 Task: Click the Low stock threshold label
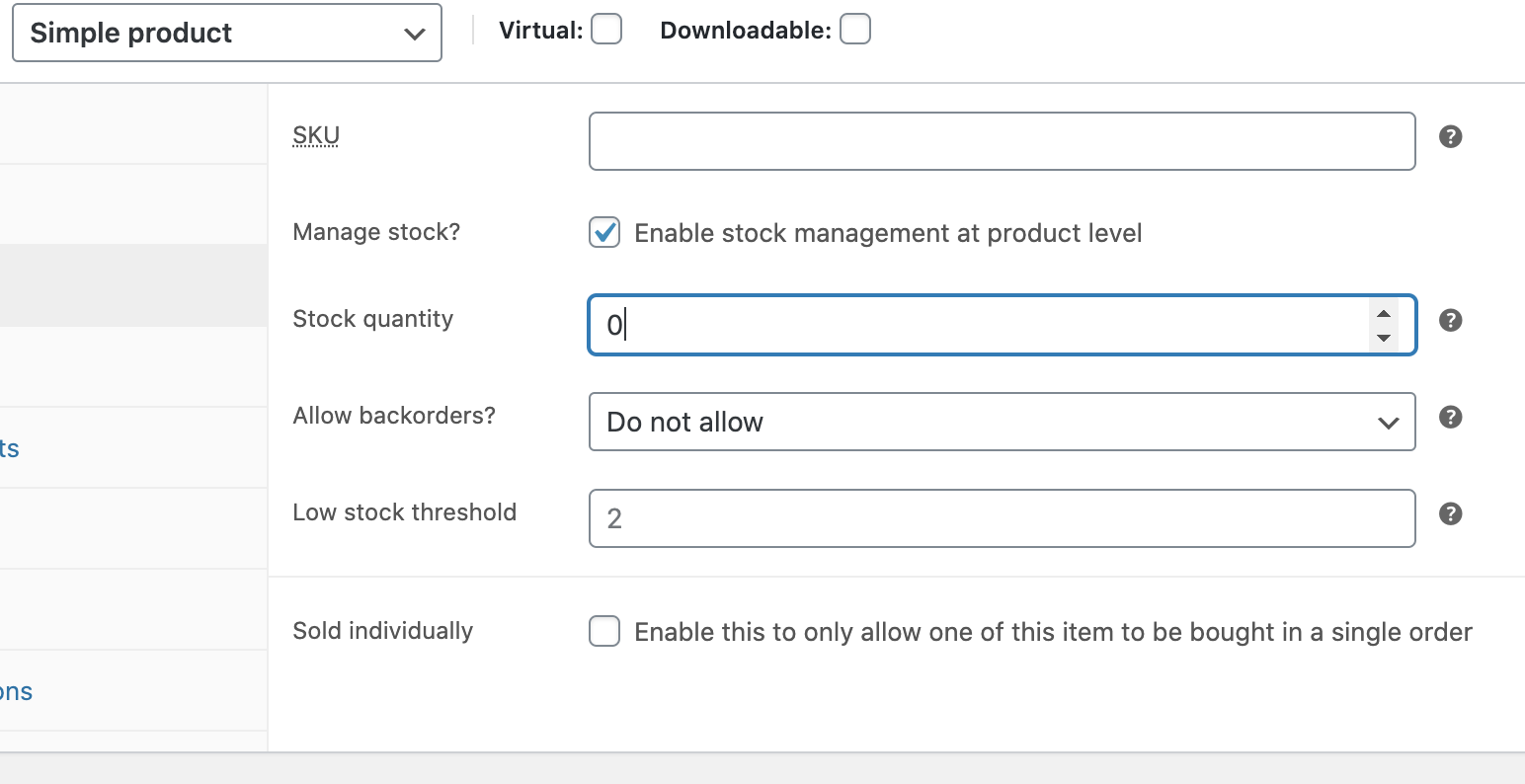point(405,512)
